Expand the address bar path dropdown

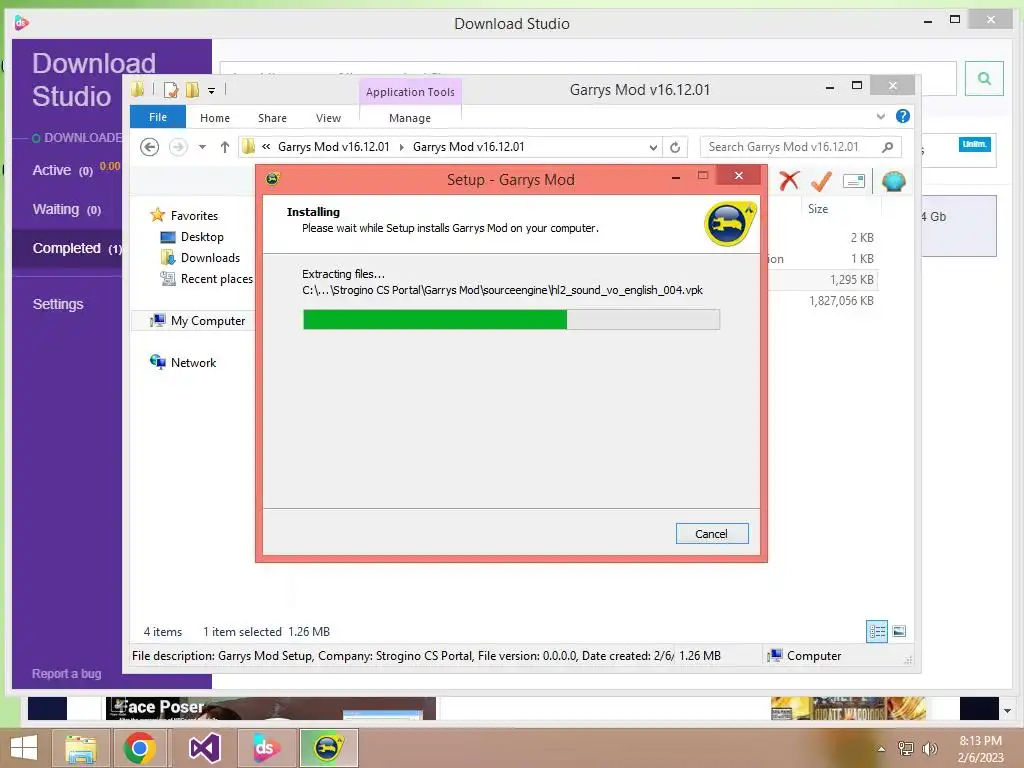(x=653, y=148)
